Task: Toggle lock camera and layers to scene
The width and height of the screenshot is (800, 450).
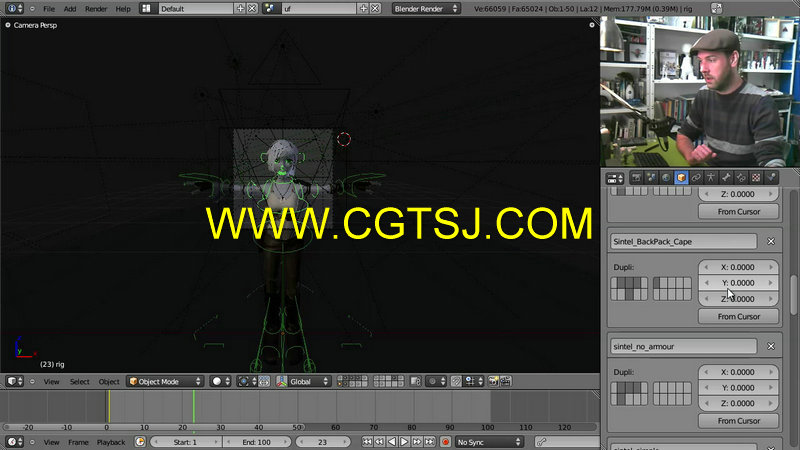Action: pyautogui.click(x=416, y=381)
